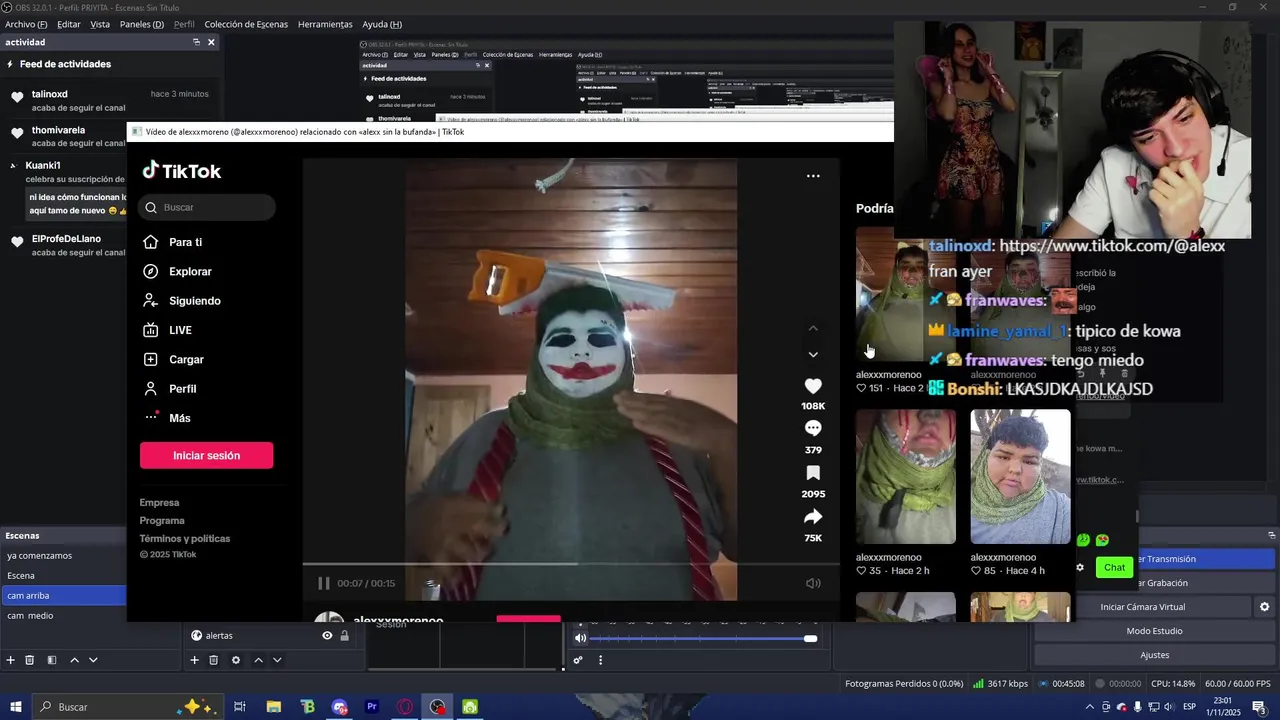Screen dimensions: 1280x720
Task: Open audio mixer three-dot menu
Action: point(600,660)
